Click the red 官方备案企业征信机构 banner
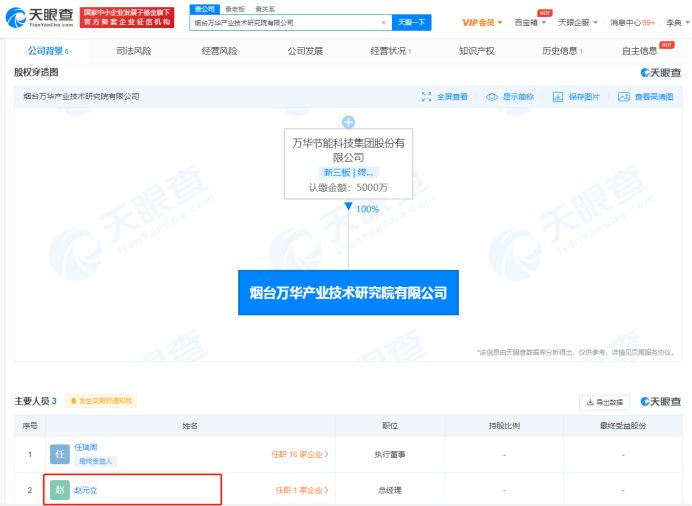The height and width of the screenshot is (506, 692). (x=127, y=17)
